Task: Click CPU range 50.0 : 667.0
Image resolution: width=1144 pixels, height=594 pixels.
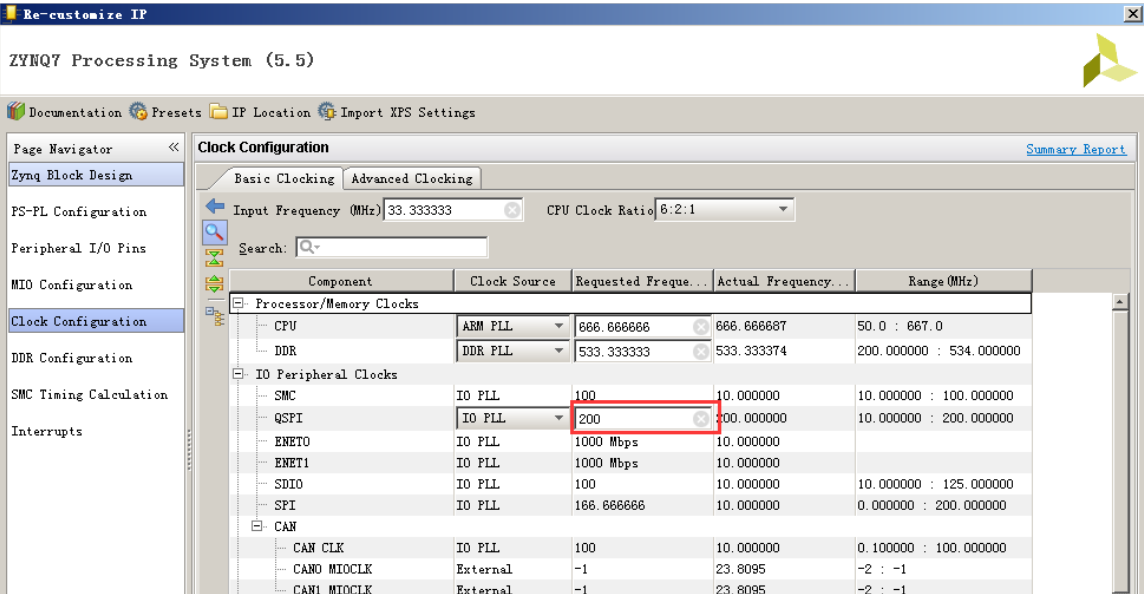Action: (x=900, y=326)
